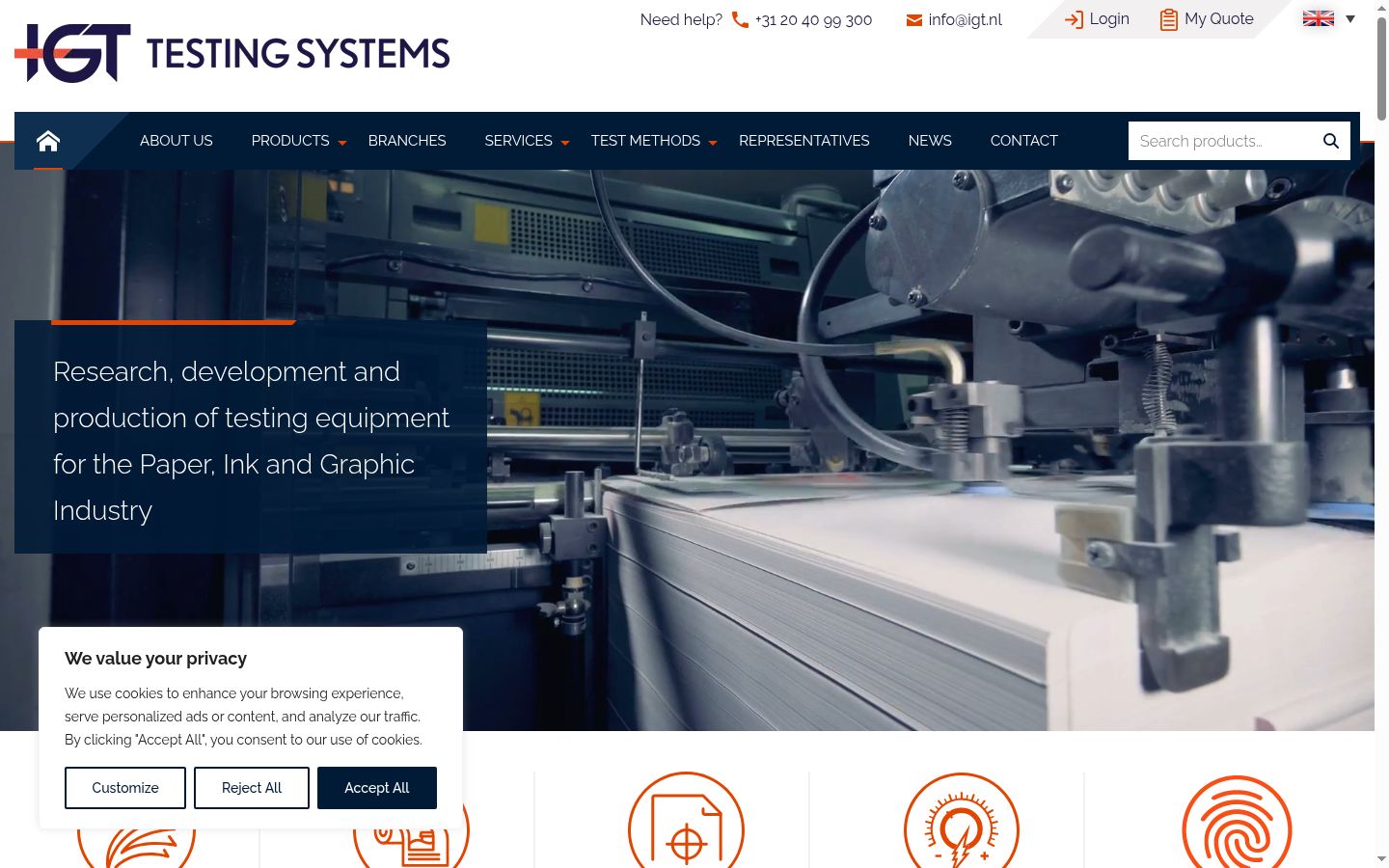
Task: Submit search with the magnifier icon
Action: click(x=1331, y=141)
